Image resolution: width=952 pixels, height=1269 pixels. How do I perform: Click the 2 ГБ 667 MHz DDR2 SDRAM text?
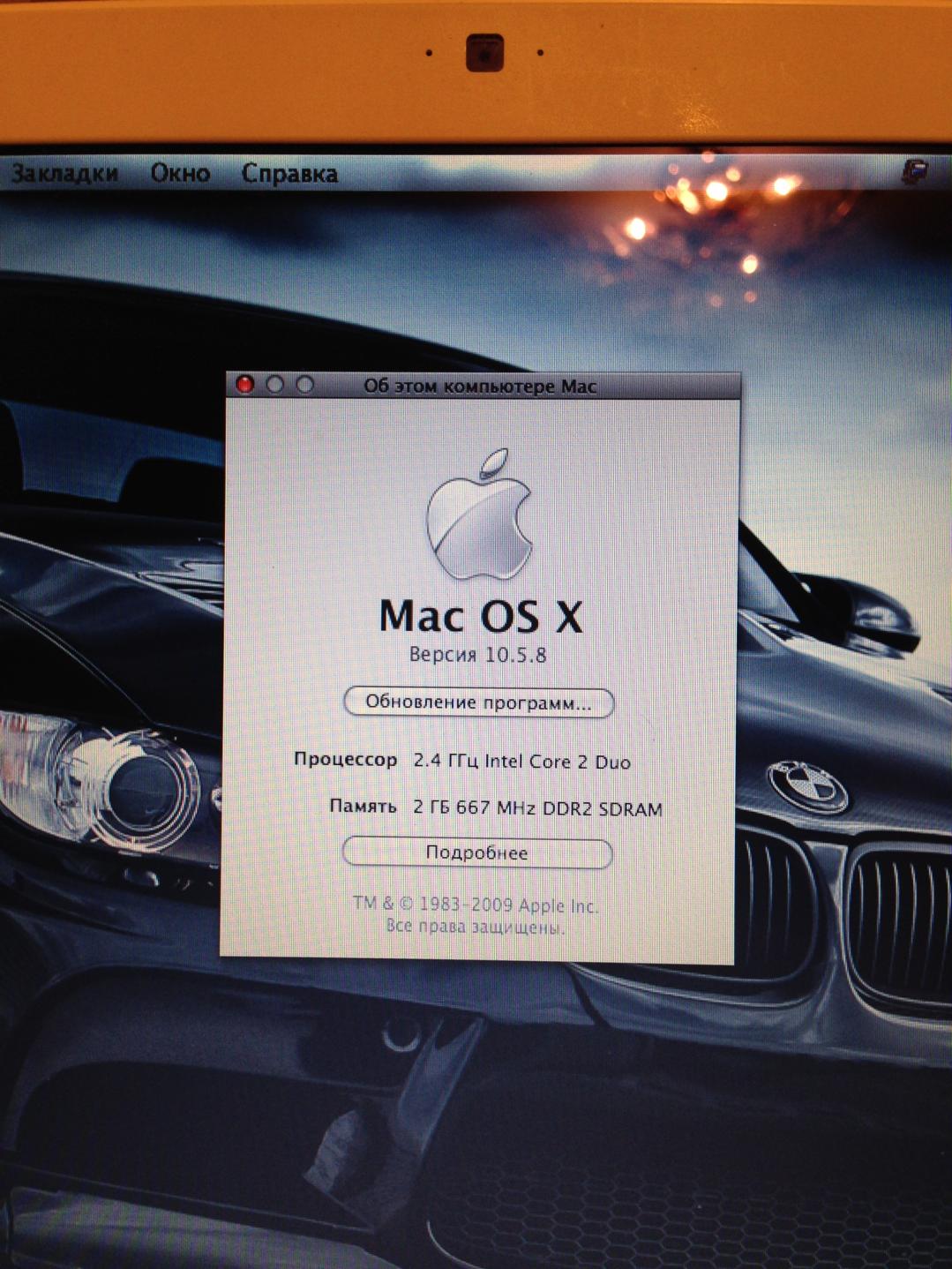(537, 808)
